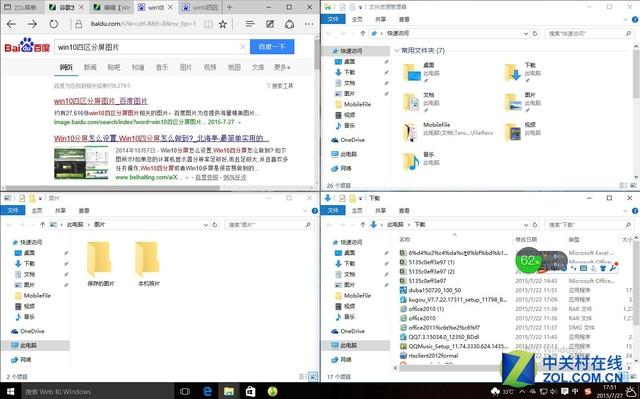Open the 下载 folder icon in 常用文件夹

(x=513, y=73)
